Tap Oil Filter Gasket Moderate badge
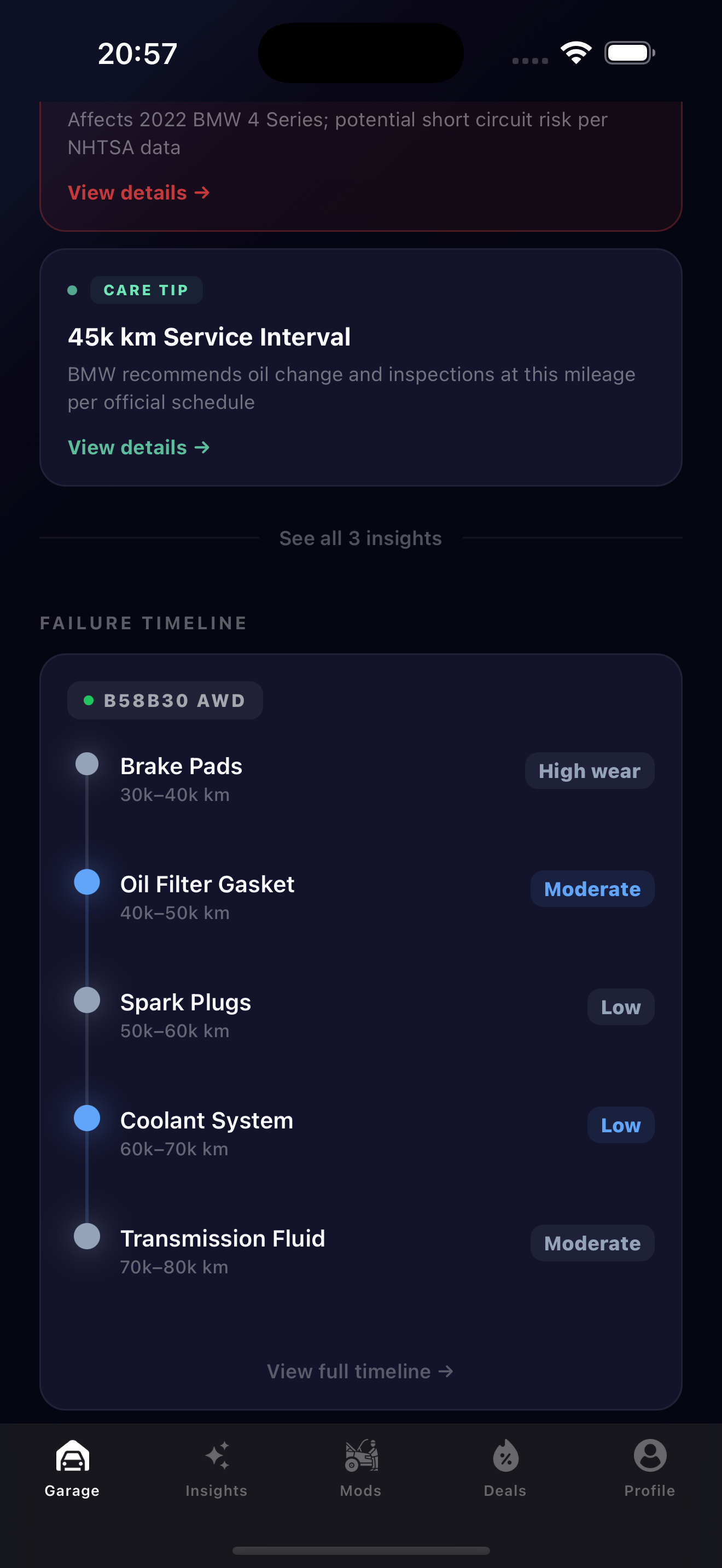 [x=592, y=890]
